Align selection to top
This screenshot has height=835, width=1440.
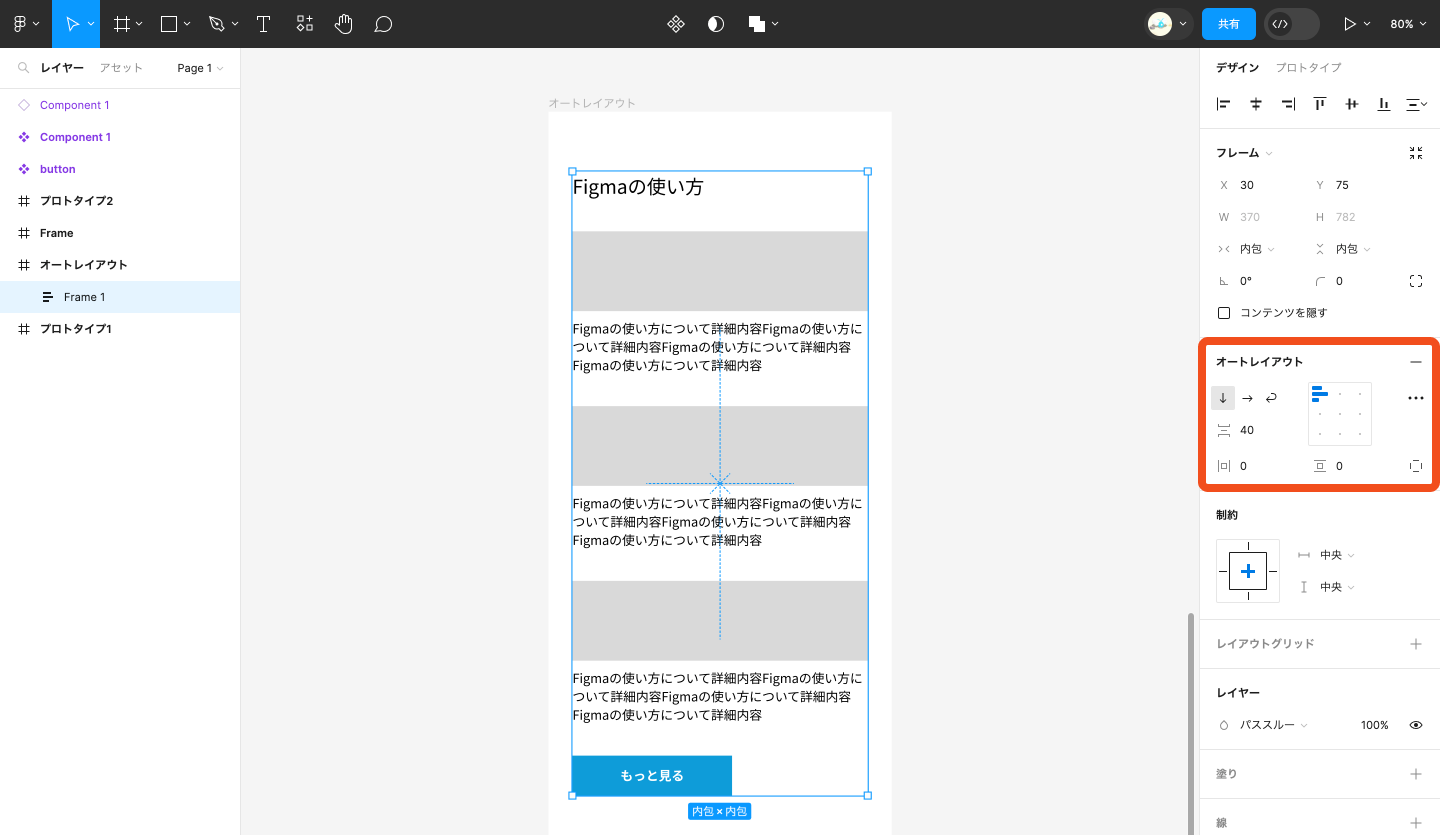click(1320, 104)
